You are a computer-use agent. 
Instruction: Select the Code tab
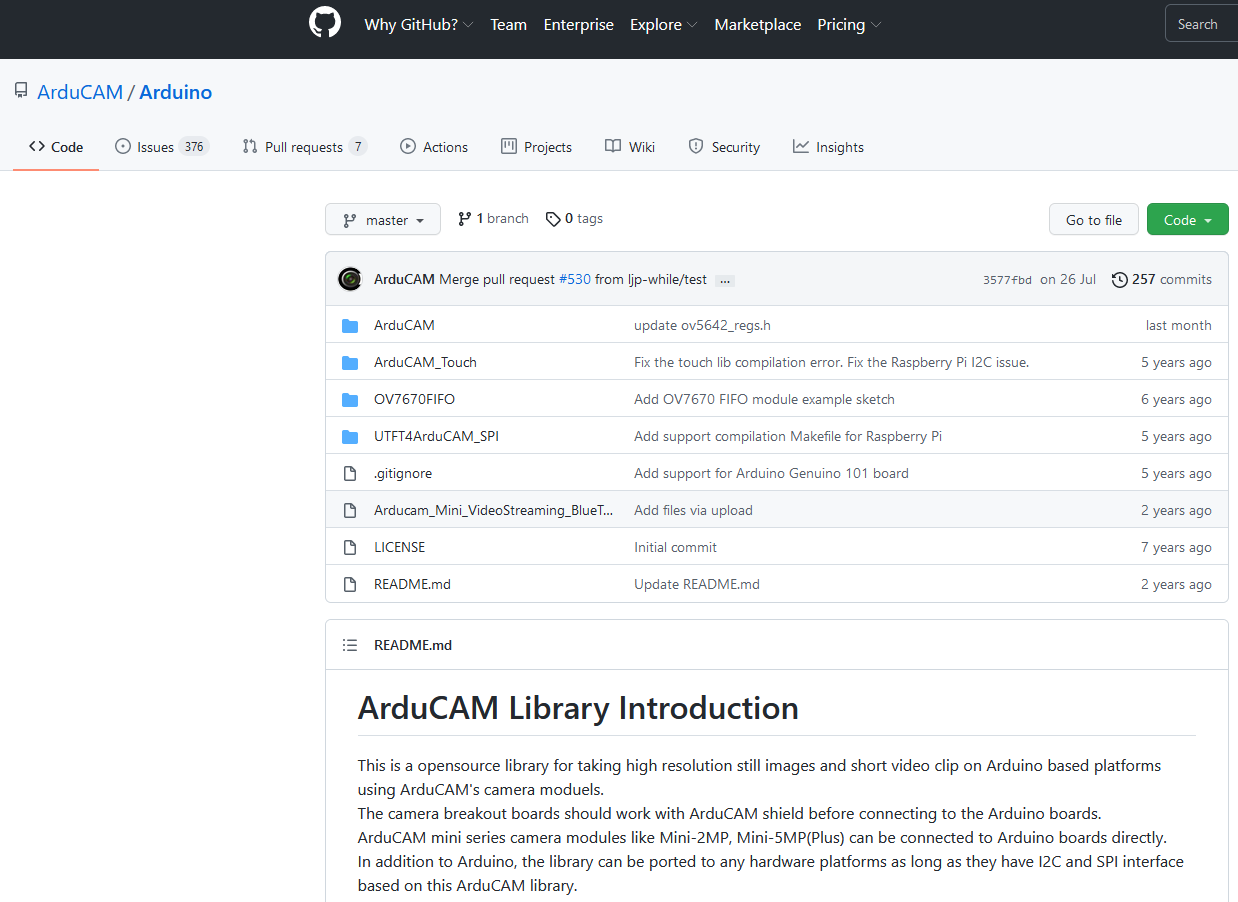pyautogui.click(x=56, y=147)
